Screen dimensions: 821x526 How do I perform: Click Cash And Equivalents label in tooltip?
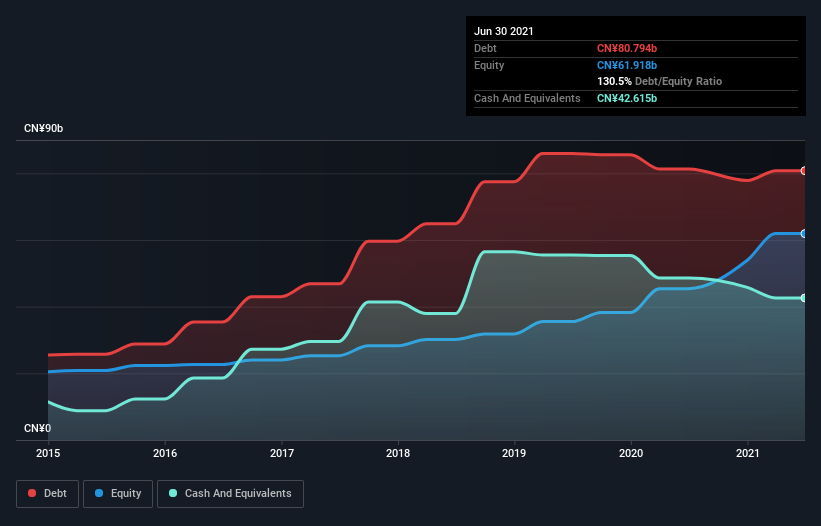pos(527,98)
